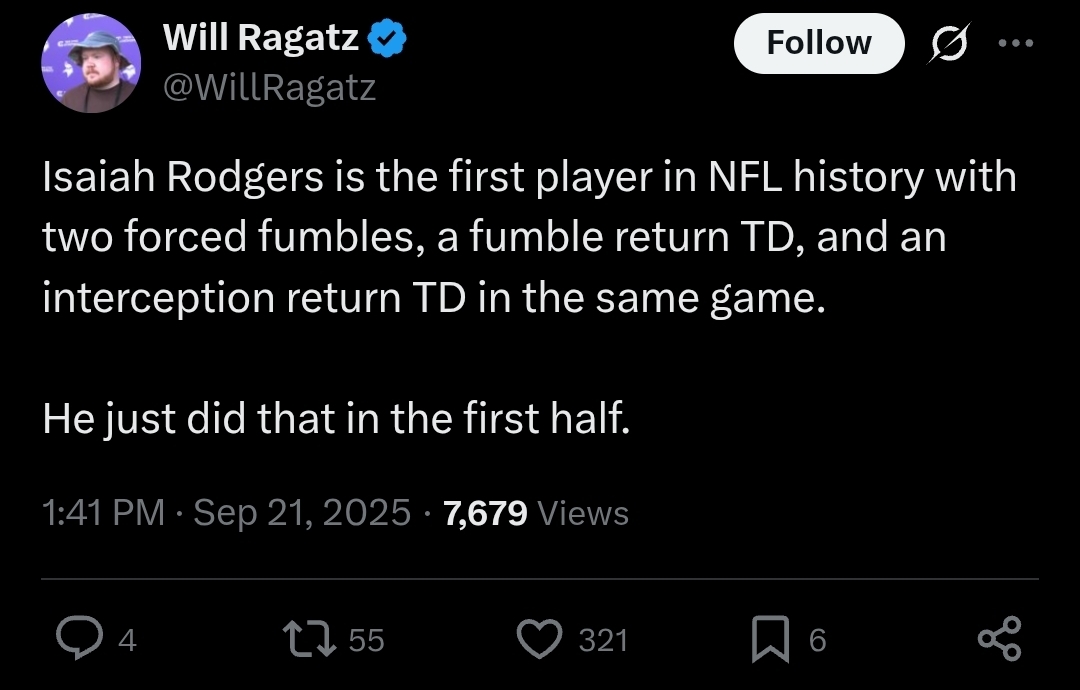Image resolution: width=1080 pixels, height=690 pixels.
Task: Open the @WillRagatz handle link
Action: (269, 87)
